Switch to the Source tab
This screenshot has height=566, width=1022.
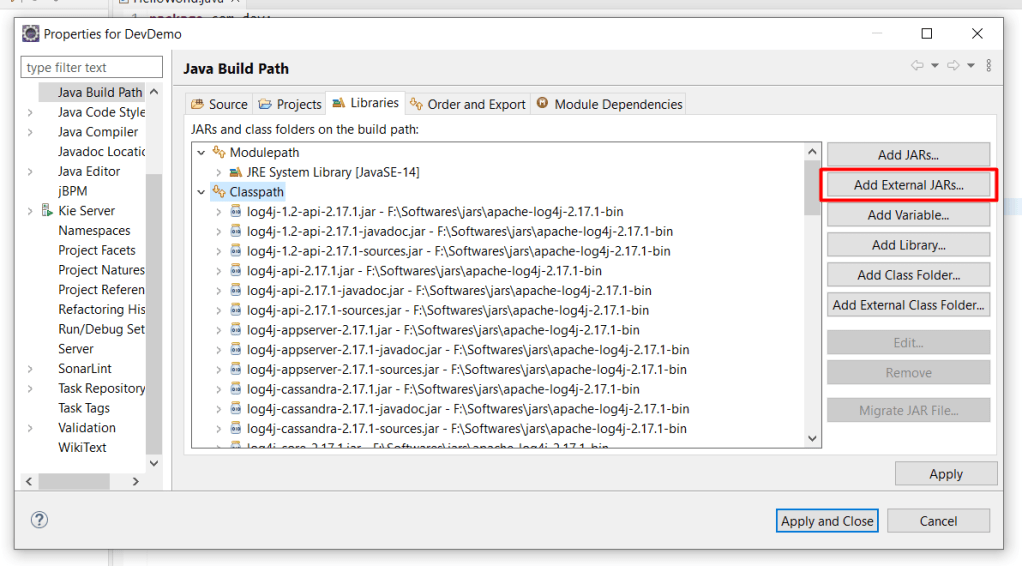(219, 104)
